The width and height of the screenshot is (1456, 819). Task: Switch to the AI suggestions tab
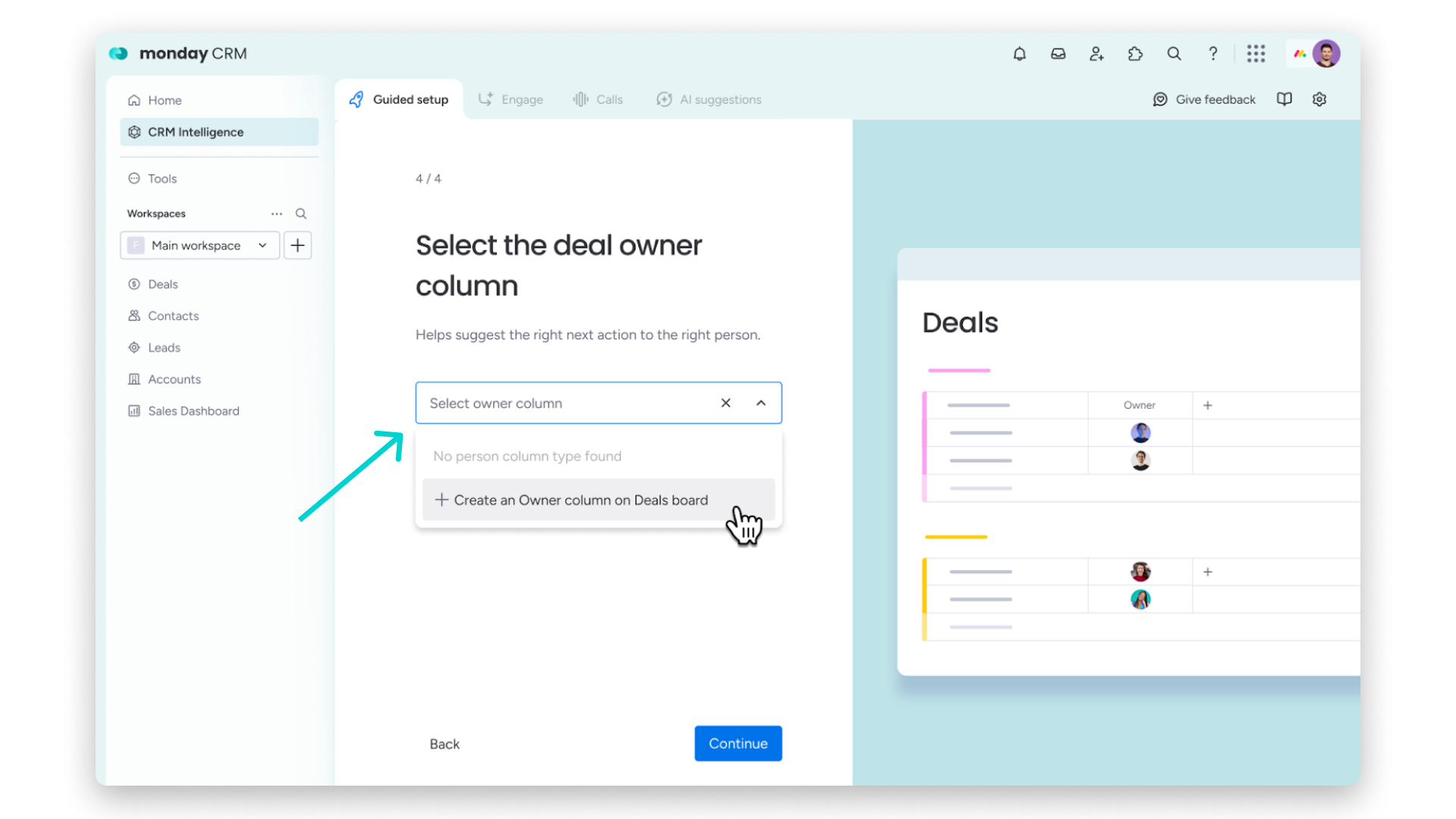point(709,99)
